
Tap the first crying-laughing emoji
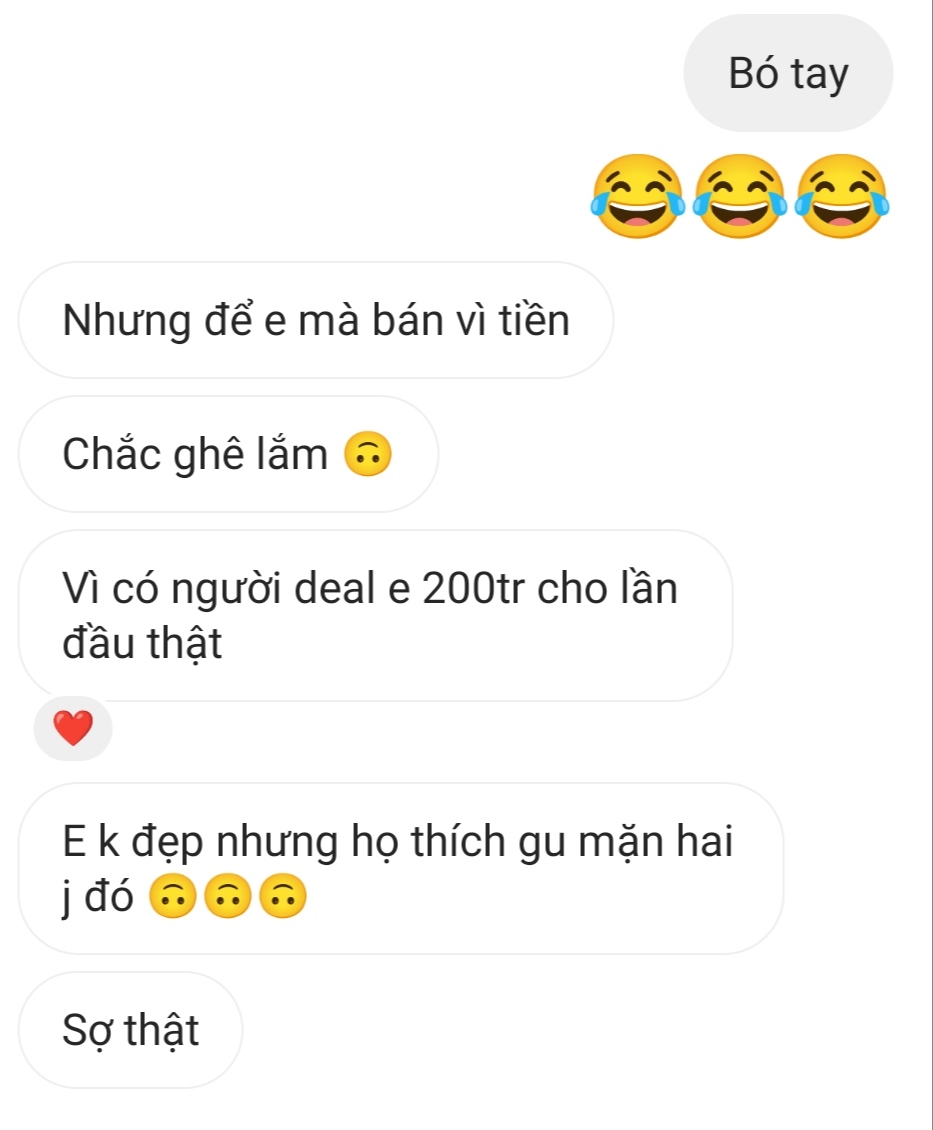pos(638,195)
